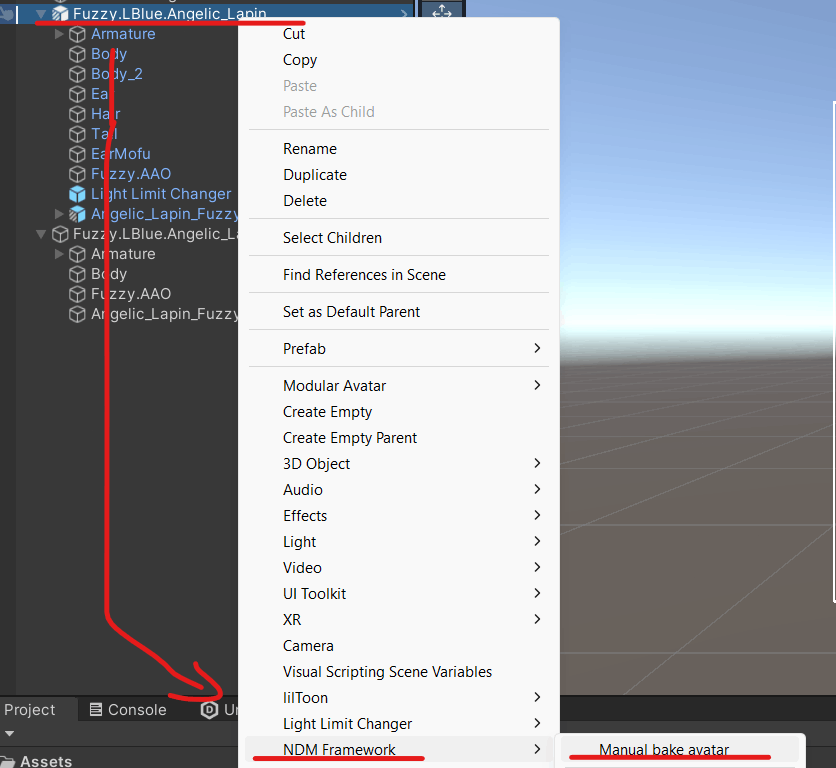
Task: Click the cube icon beside EarMofu
Action: coord(77,154)
